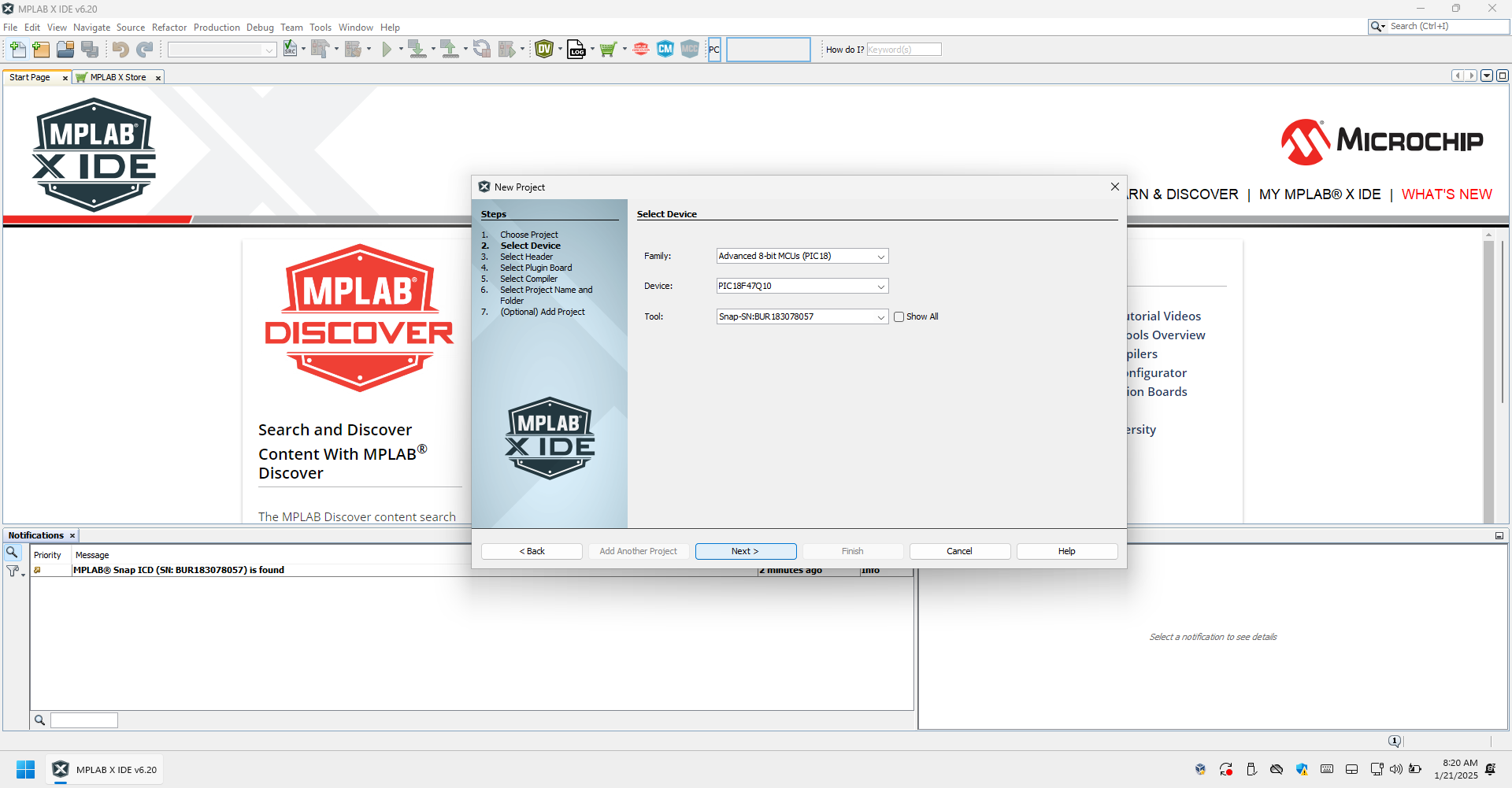Click the Build Project hammer icon
The width and height of the screenshot is (1512, 788).
coord(319,50)
